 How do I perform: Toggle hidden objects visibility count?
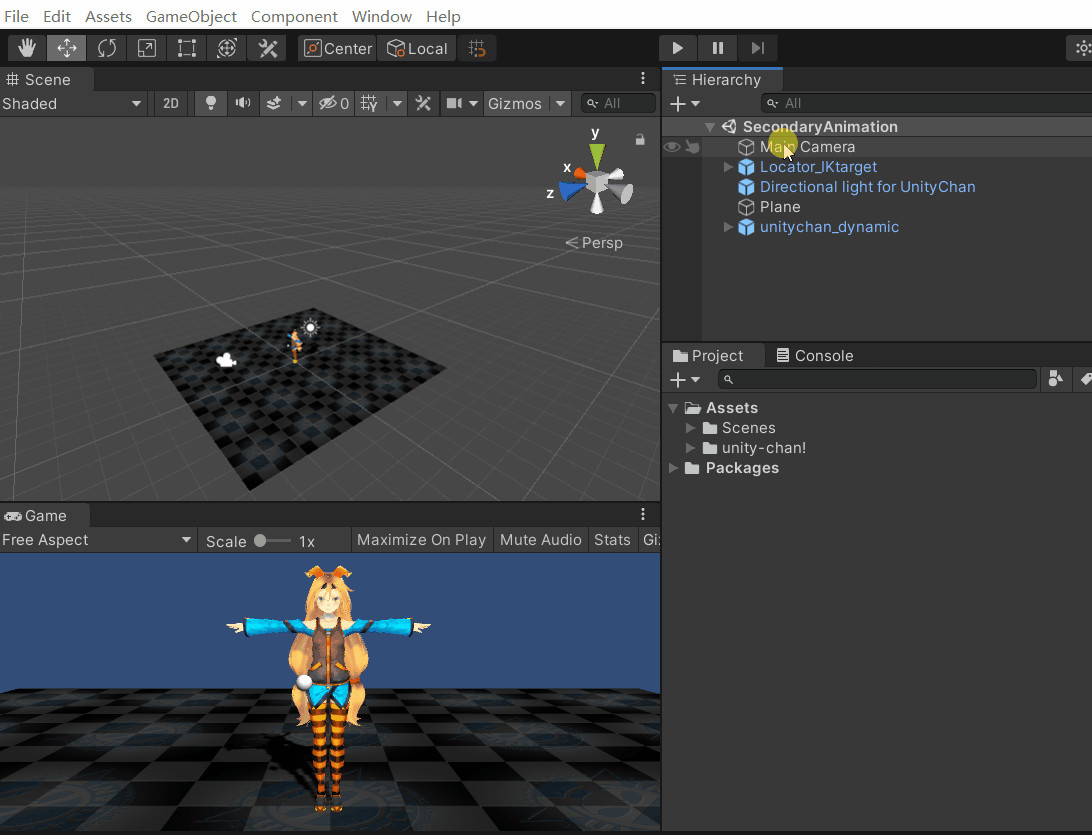click(334, 104)
